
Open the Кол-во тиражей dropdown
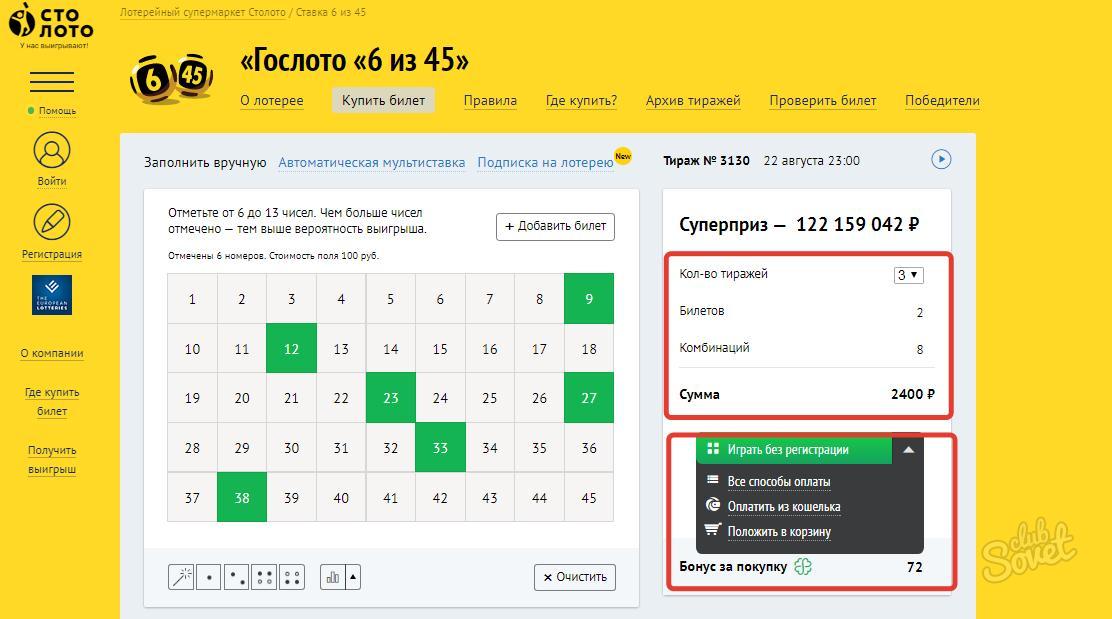click(x=908, y=274)
